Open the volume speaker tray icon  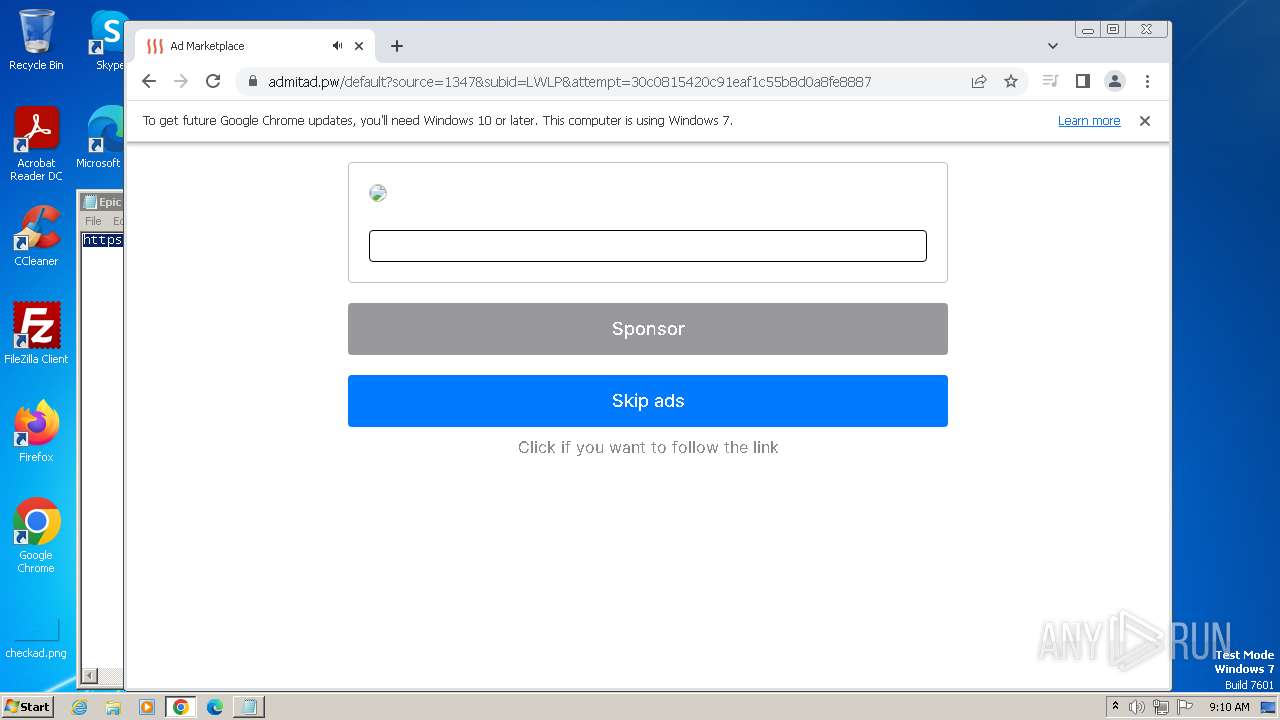1137,707
